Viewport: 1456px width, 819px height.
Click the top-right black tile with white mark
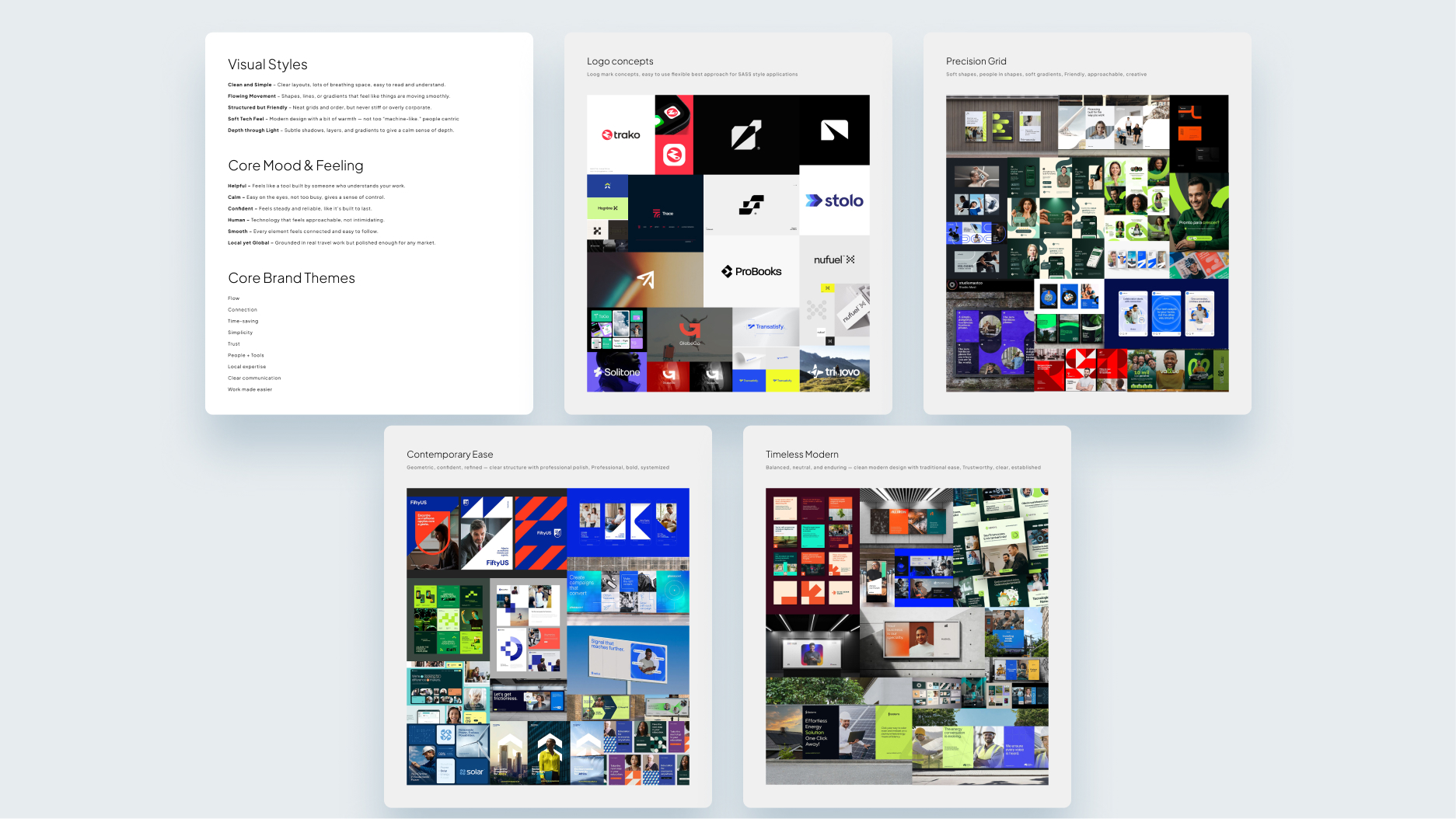point(834,131)
